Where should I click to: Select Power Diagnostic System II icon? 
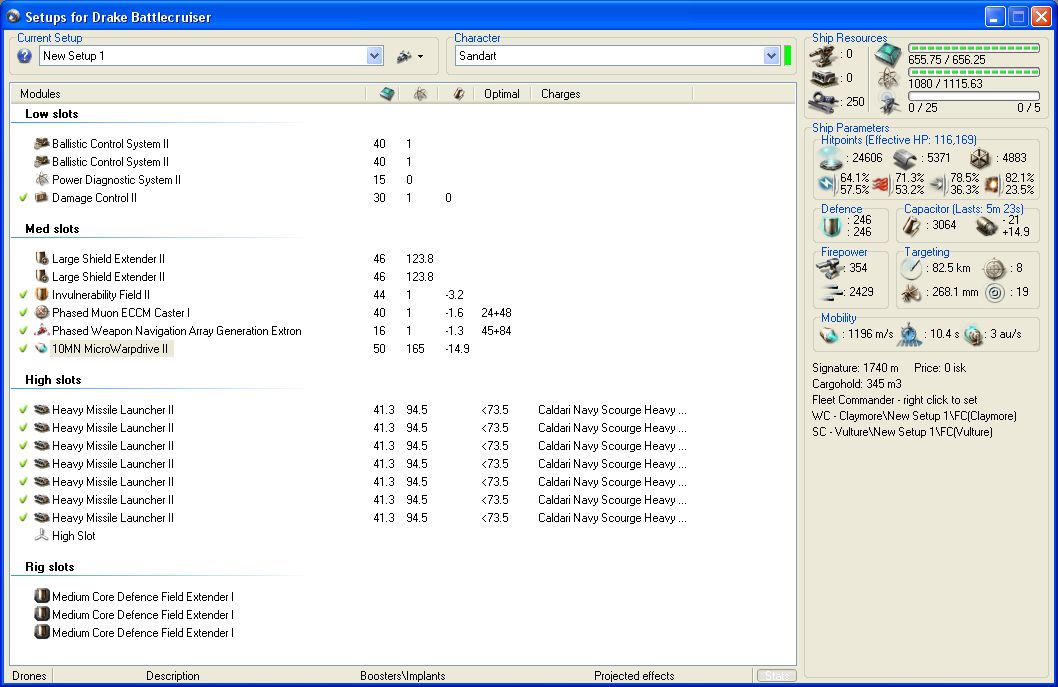(42, 179)
